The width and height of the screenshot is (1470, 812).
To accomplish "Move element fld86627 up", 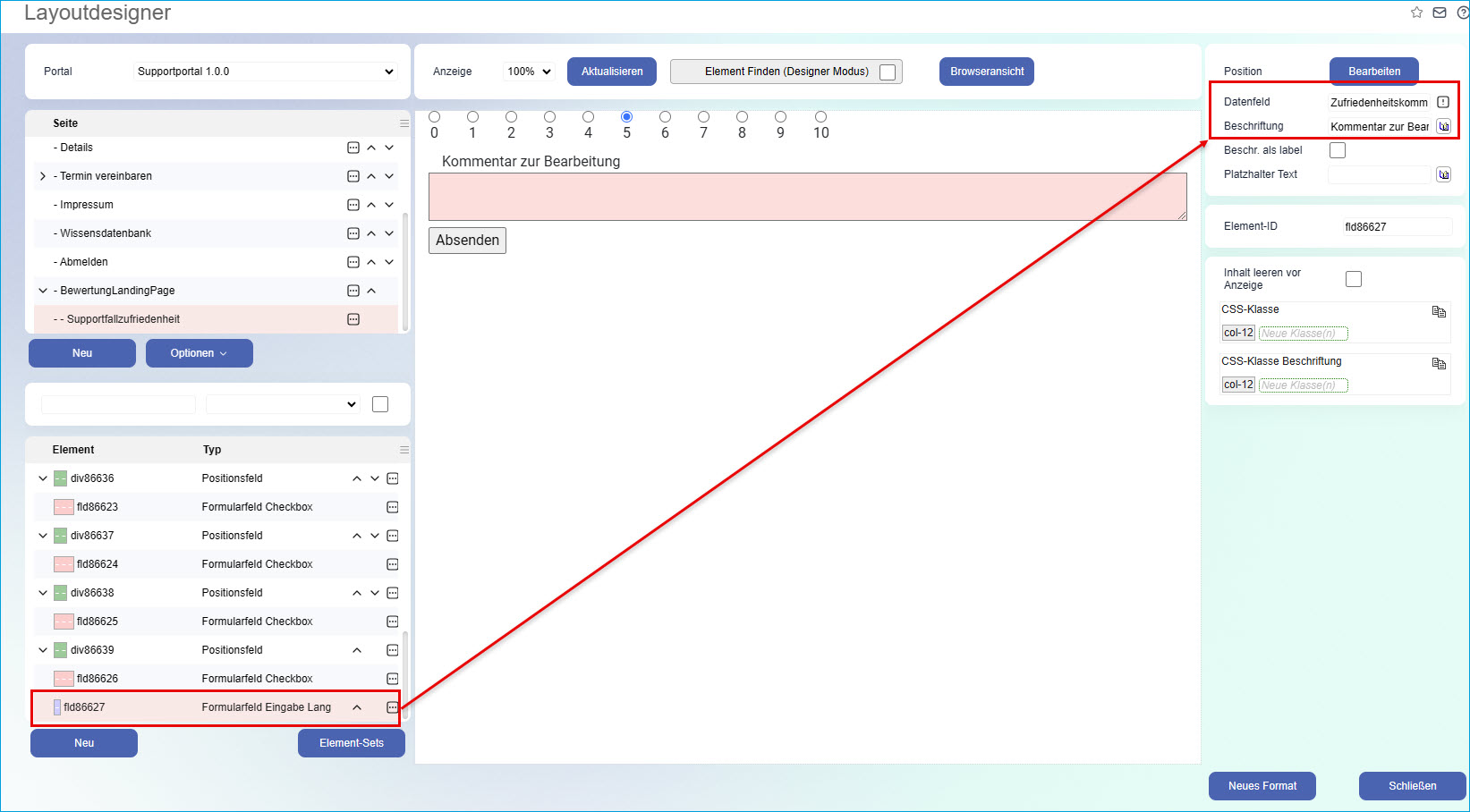I will pyautogui.click(x=357, y=707).
